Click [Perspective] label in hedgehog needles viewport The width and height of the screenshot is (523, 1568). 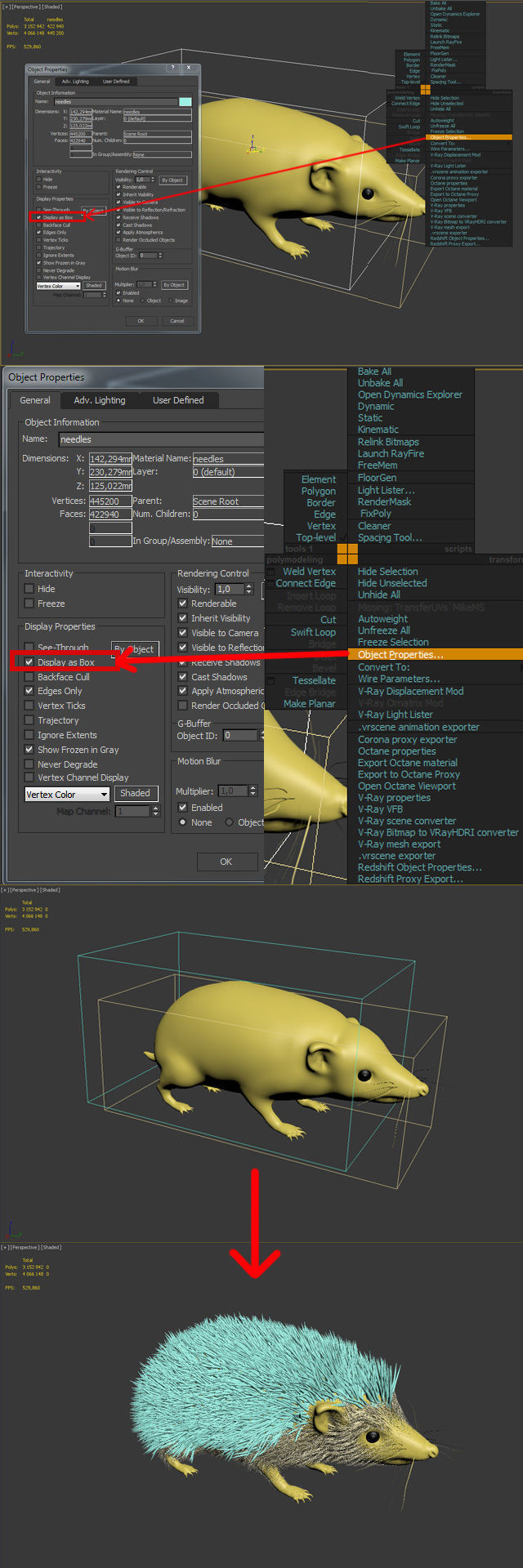coord(24,1247)
